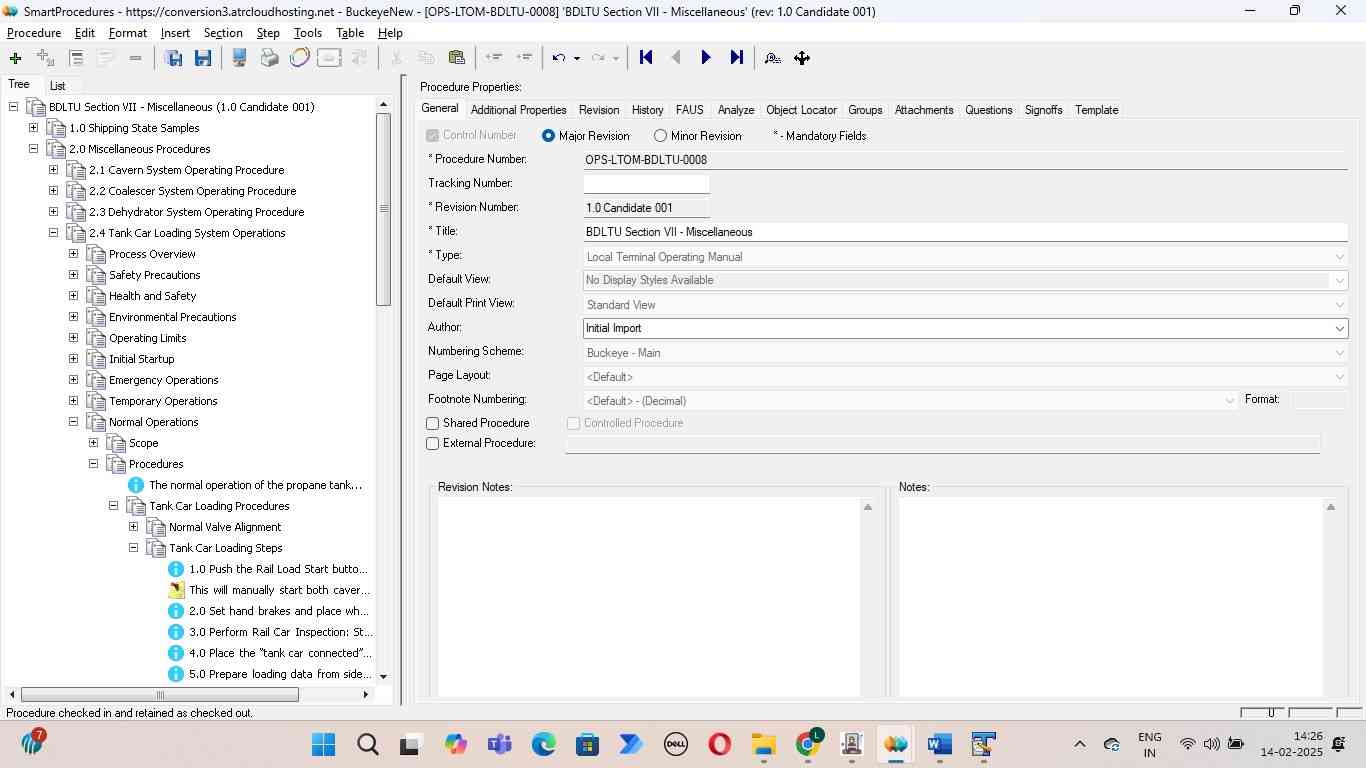Click the yellow note icon beside 'This will manually start'
Image resolution: width=1366 pixels, height=768 pixels.
(176, 590)
